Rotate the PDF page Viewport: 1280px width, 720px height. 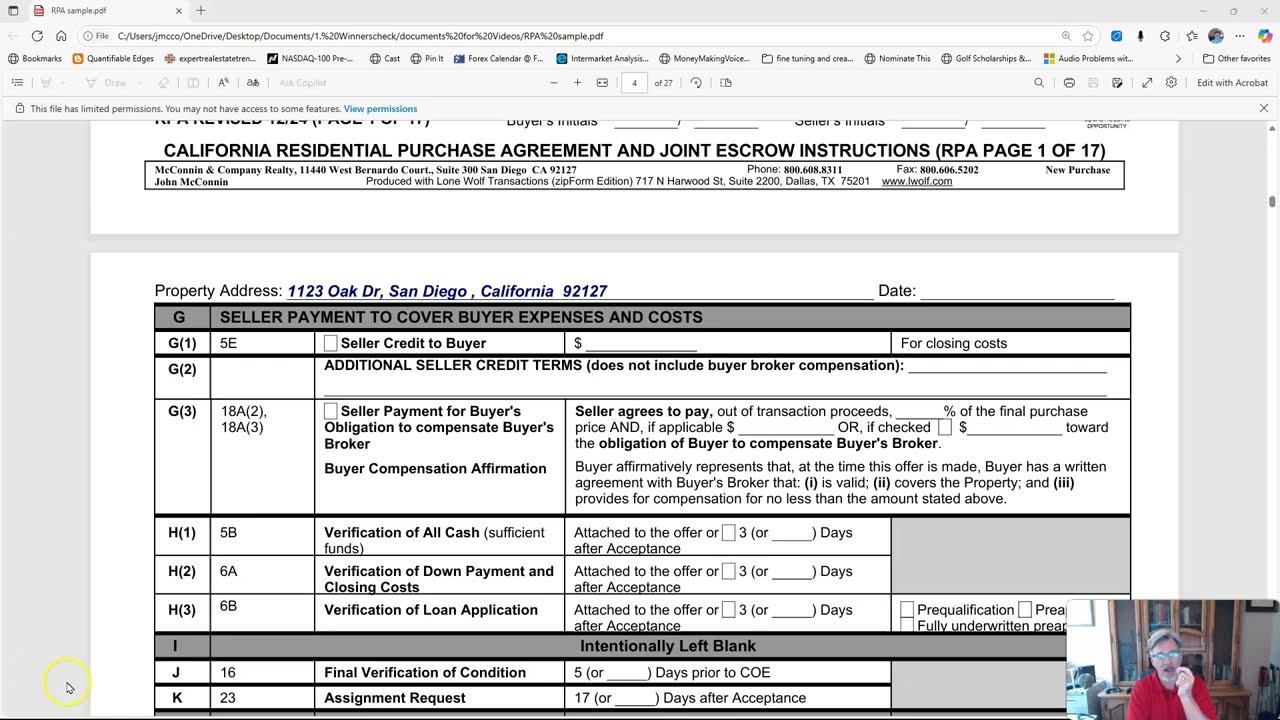coord(696,83)
